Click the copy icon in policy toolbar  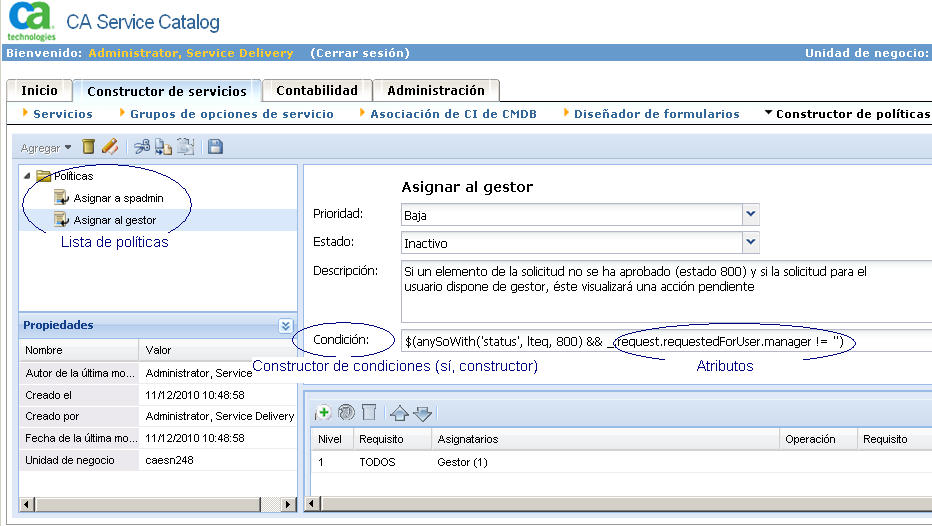click(x=163, y=147)
